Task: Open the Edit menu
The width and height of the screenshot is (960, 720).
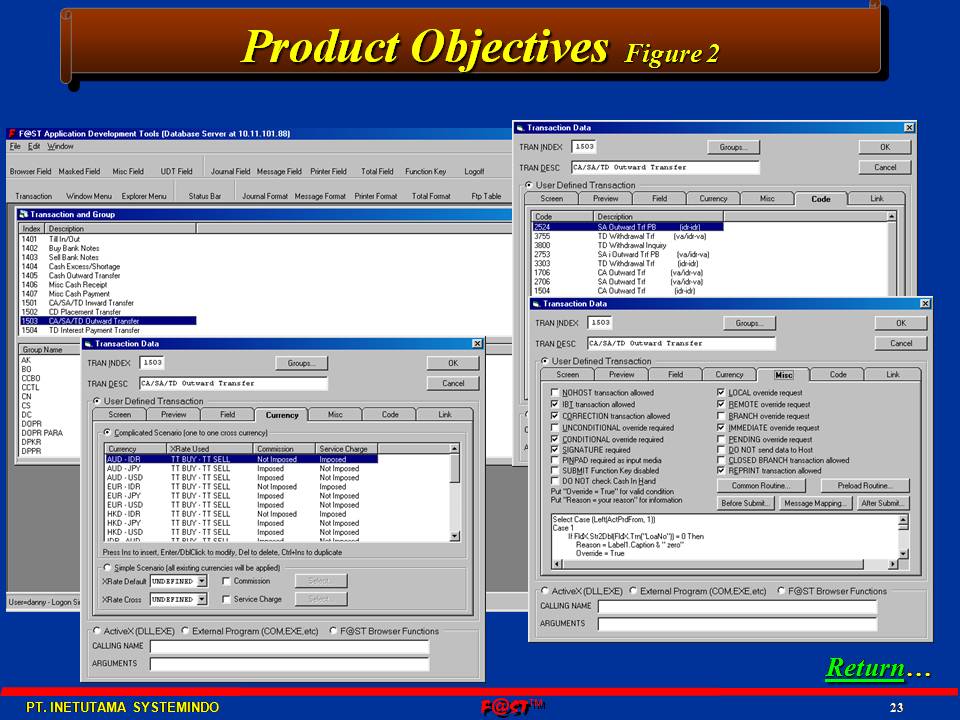Action: (34, 146)
